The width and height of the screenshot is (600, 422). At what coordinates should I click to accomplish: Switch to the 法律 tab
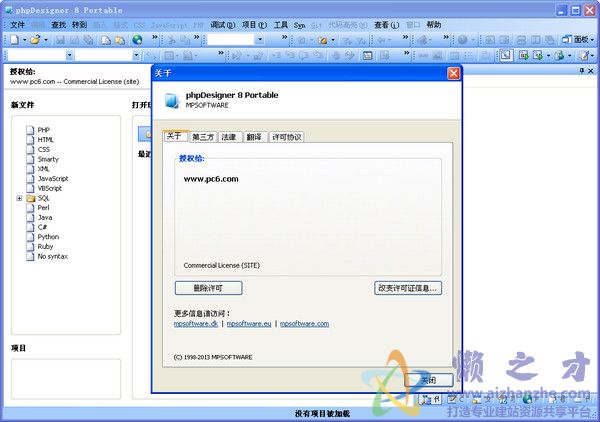tap(229, 137)
